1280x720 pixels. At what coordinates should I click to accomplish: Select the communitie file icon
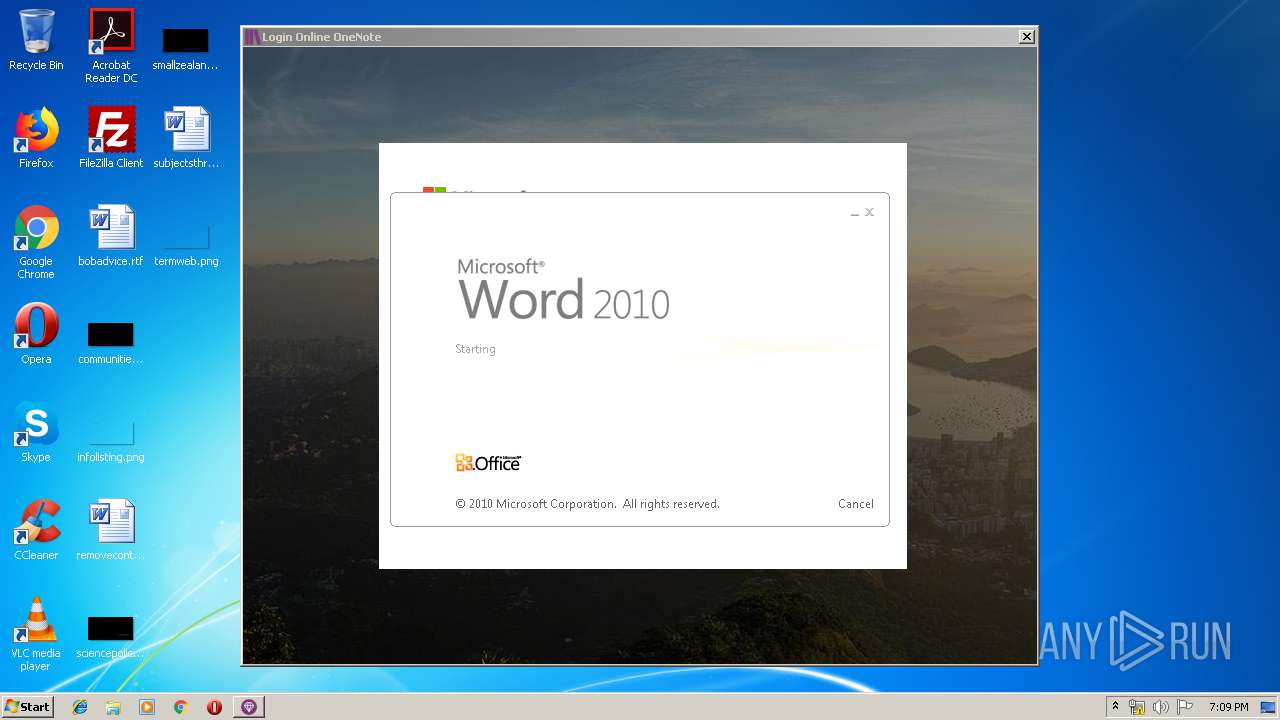coord(111,342)
